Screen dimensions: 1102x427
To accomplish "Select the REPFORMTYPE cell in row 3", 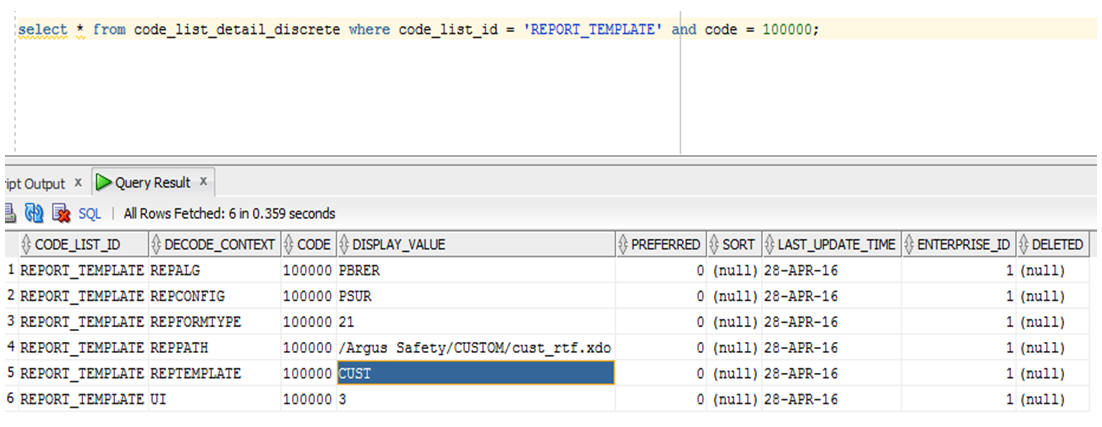I will [214, 322].
